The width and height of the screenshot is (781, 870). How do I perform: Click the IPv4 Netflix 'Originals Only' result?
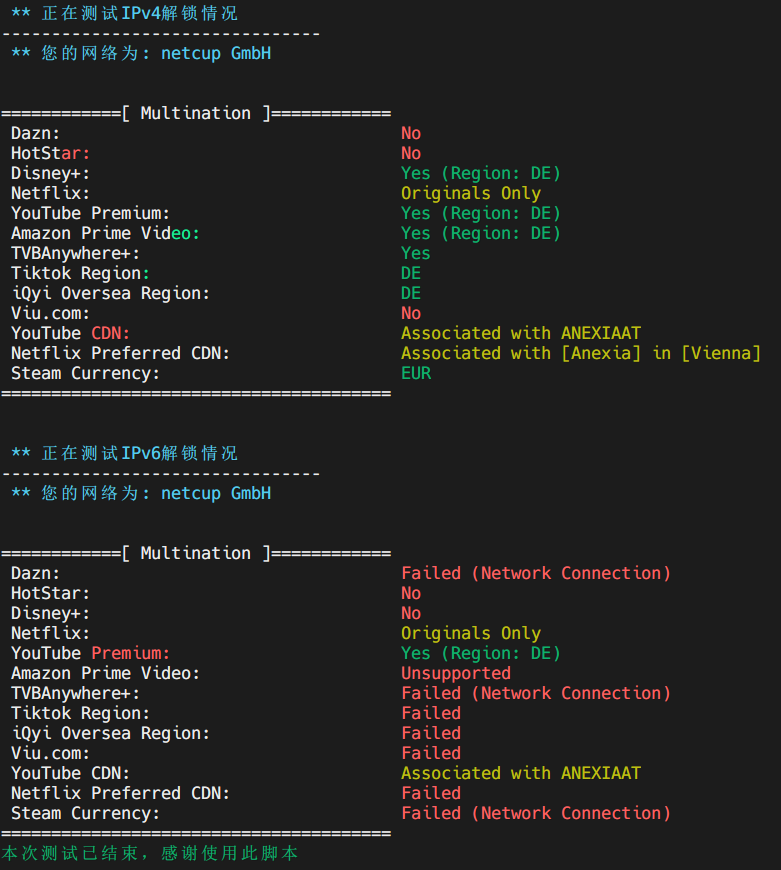[x=471, y=194]
